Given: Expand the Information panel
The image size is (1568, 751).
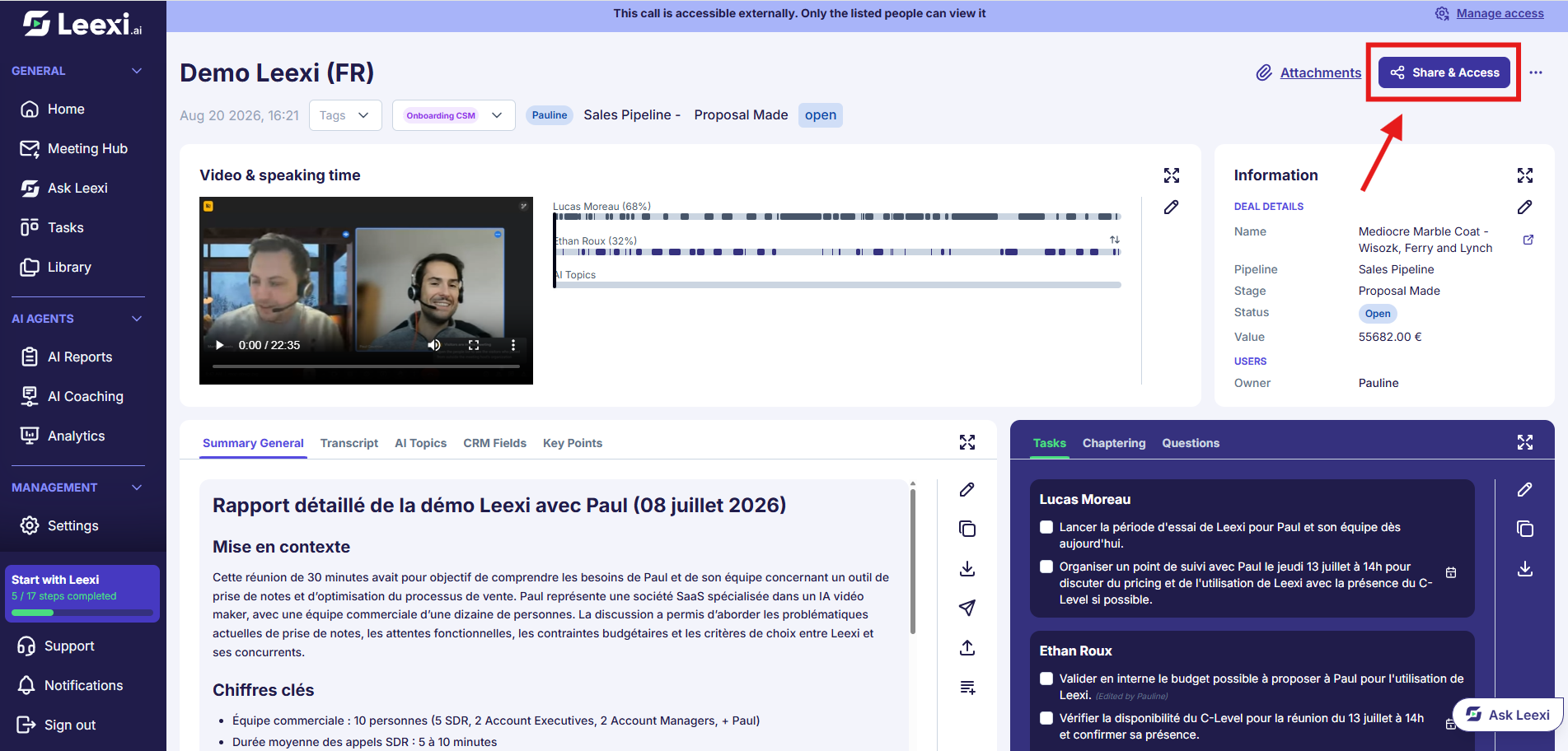Looking at the screenshot, I should tap(1525, 175).
